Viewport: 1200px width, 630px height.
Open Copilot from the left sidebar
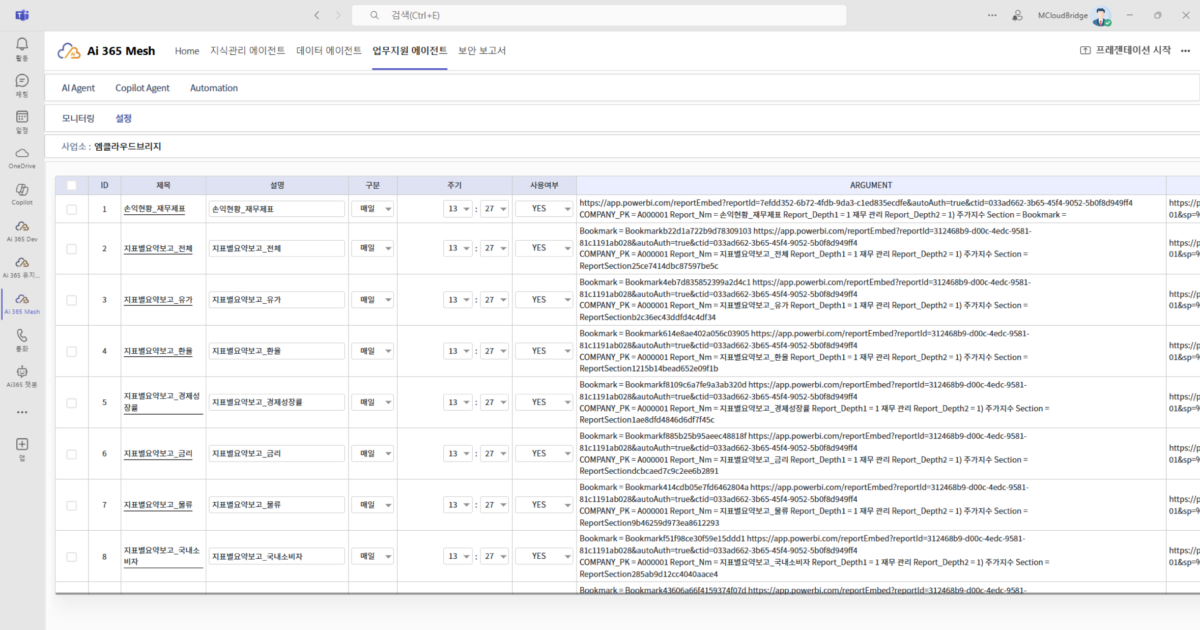pyautogui.click(x=22, y=190)
